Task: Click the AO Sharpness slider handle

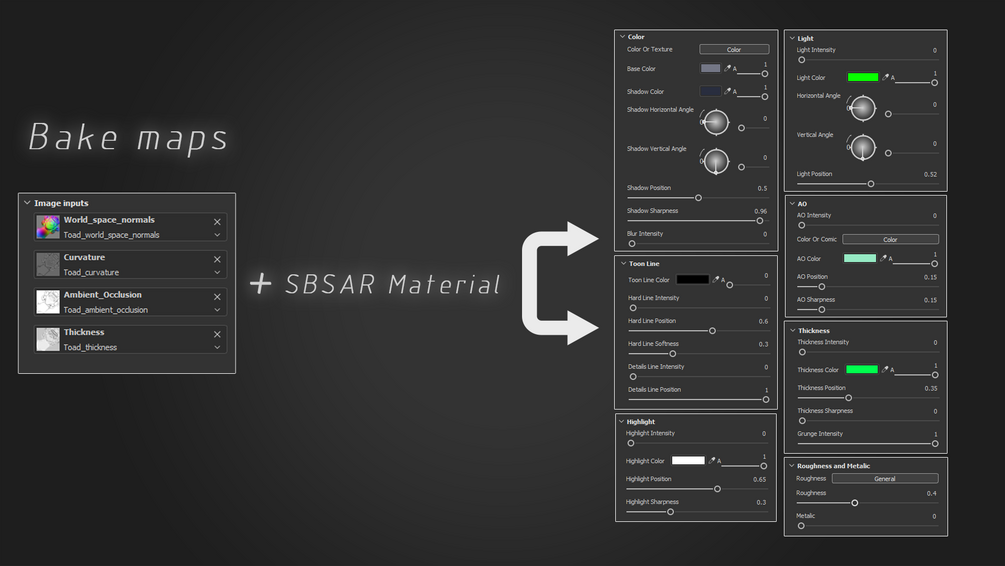Action: (822, 310)
